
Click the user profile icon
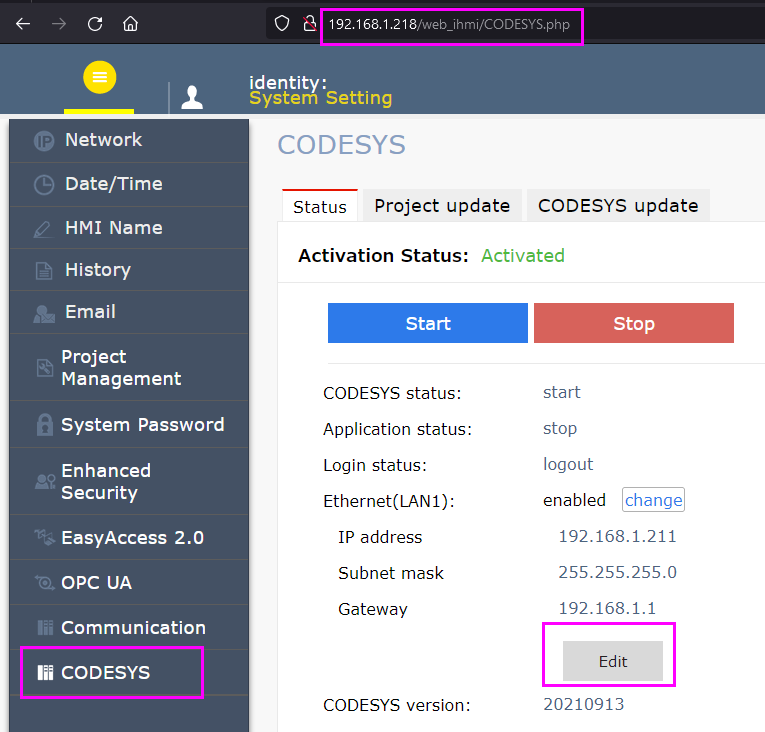click(192, 97)
